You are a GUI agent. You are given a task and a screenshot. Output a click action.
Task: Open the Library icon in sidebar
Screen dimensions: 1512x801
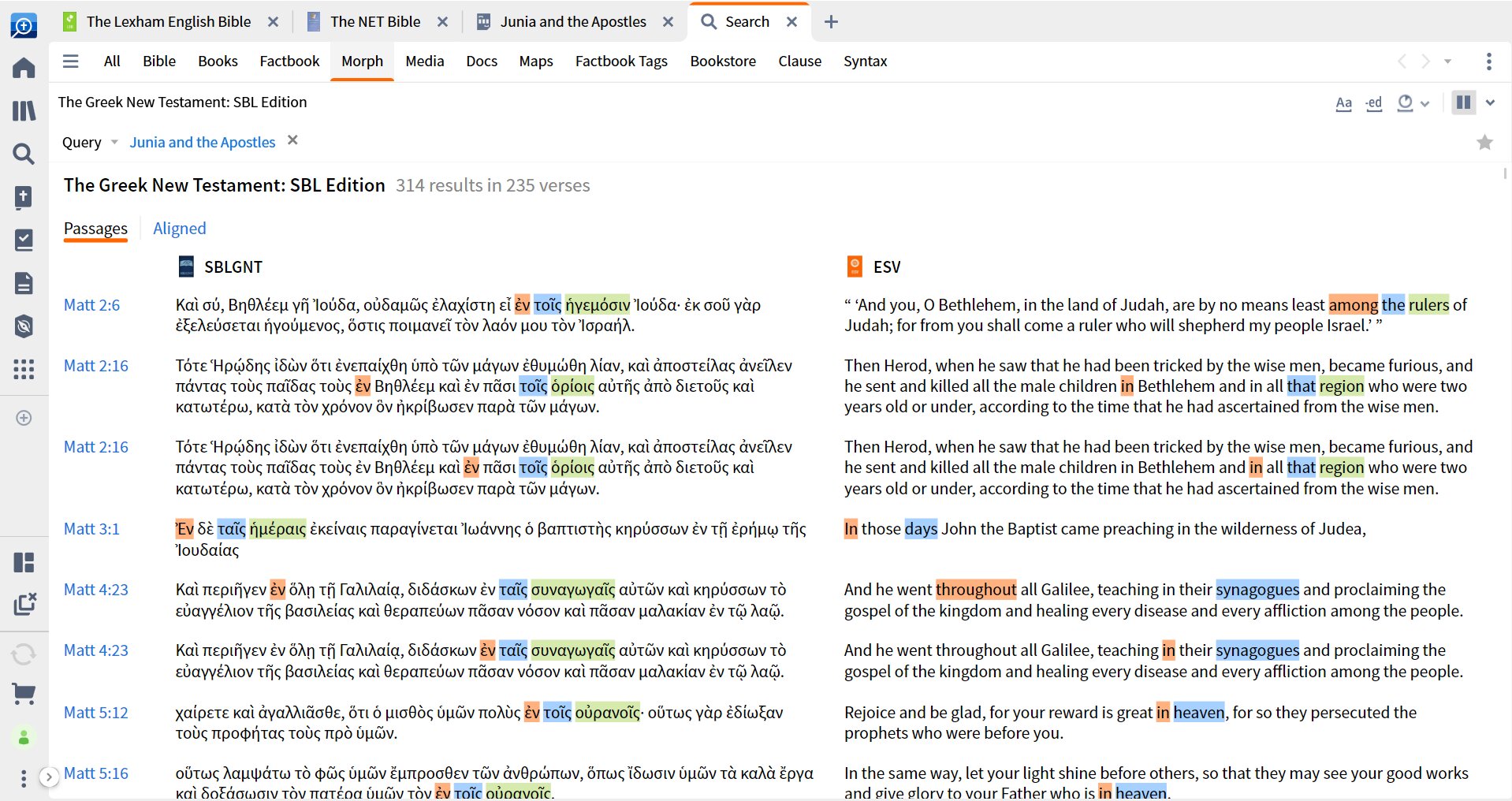pyautogui.click(x=24, y=110)
